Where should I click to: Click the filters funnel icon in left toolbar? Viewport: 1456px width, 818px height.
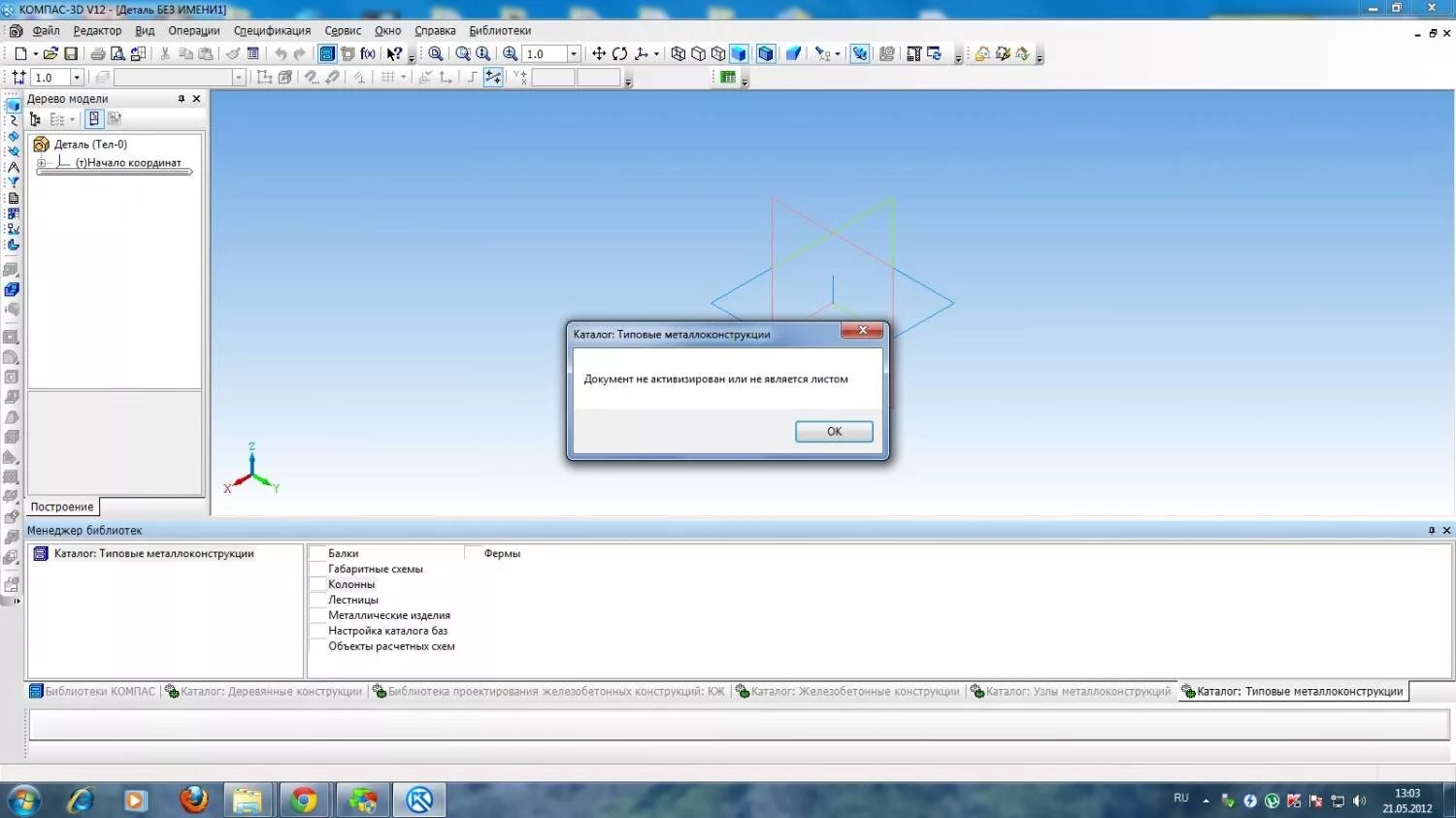14,182
